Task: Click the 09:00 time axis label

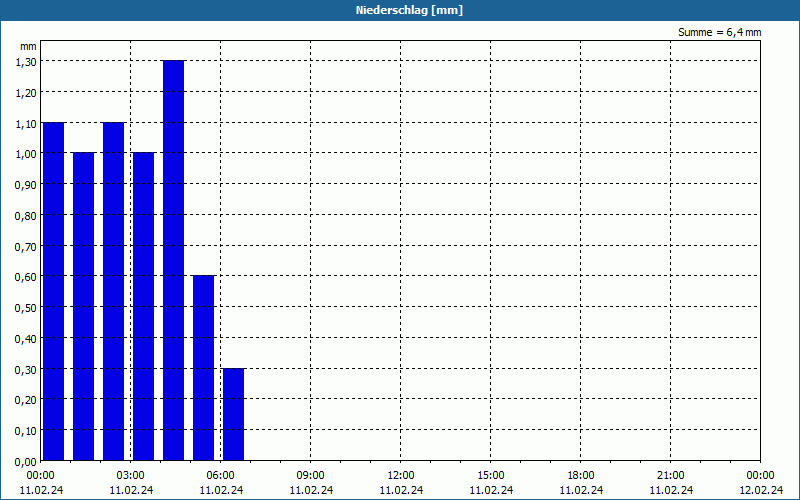Action: point(311,476)
